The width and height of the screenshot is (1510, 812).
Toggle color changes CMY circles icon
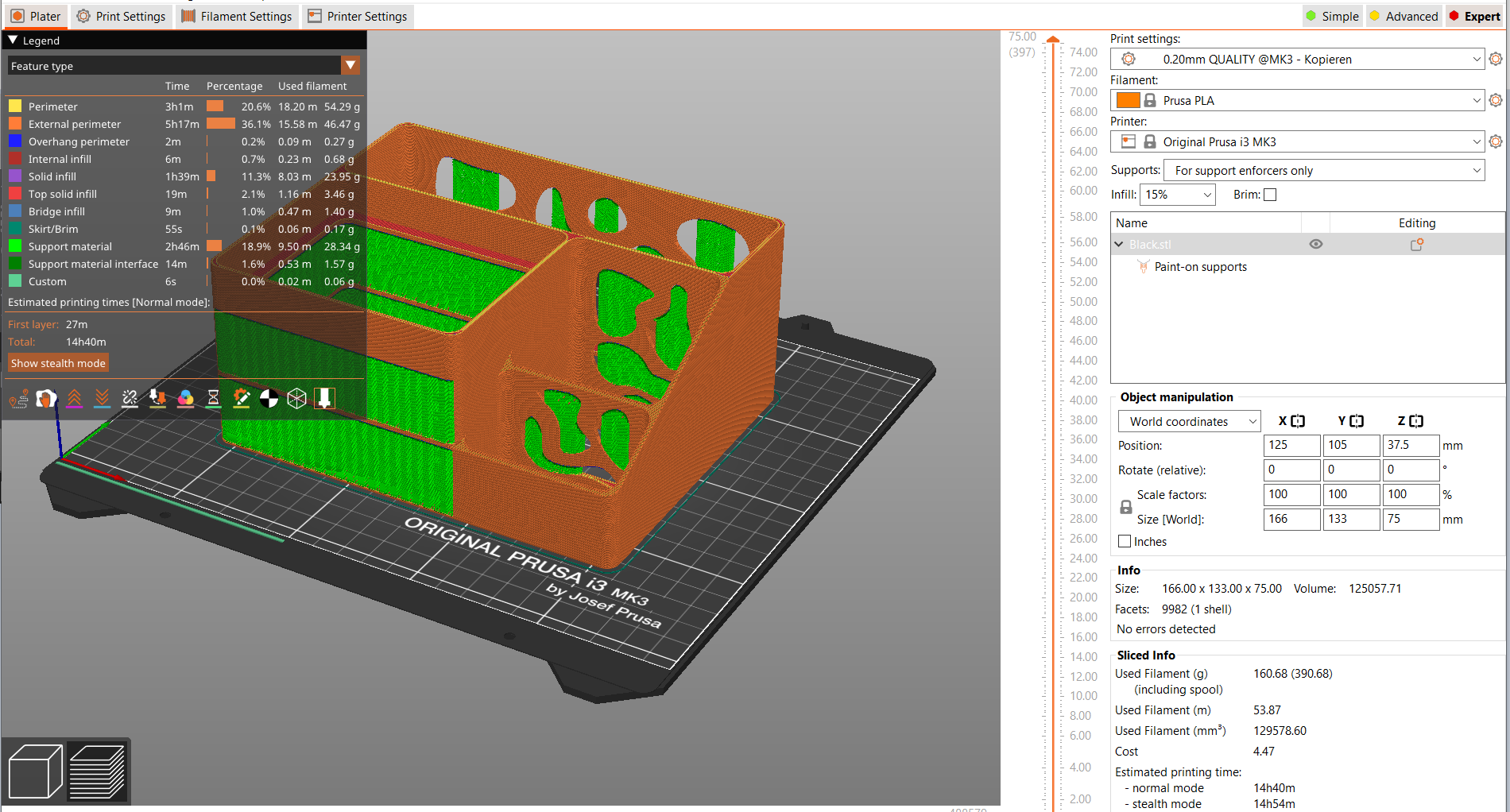[185, 398]
